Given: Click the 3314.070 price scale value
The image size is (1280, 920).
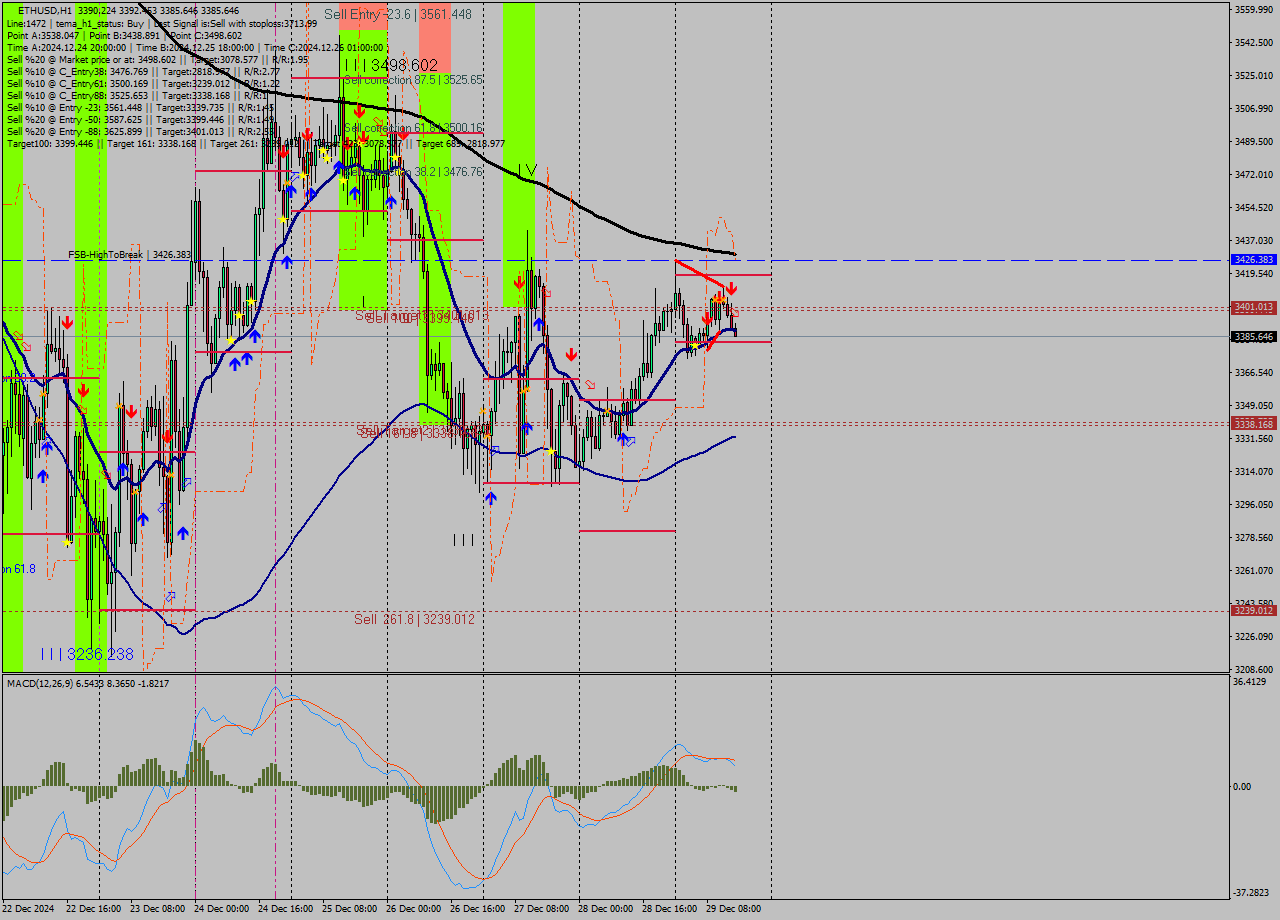Looking at the screenshot, I should [1253, 472].
